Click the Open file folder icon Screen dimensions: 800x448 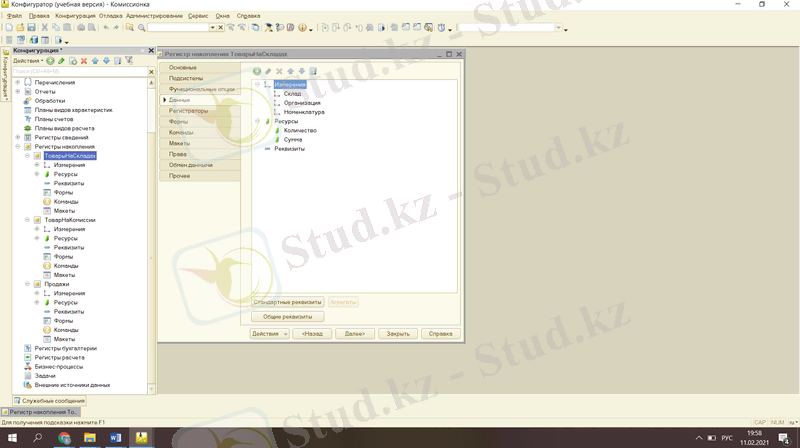(20, 28)
